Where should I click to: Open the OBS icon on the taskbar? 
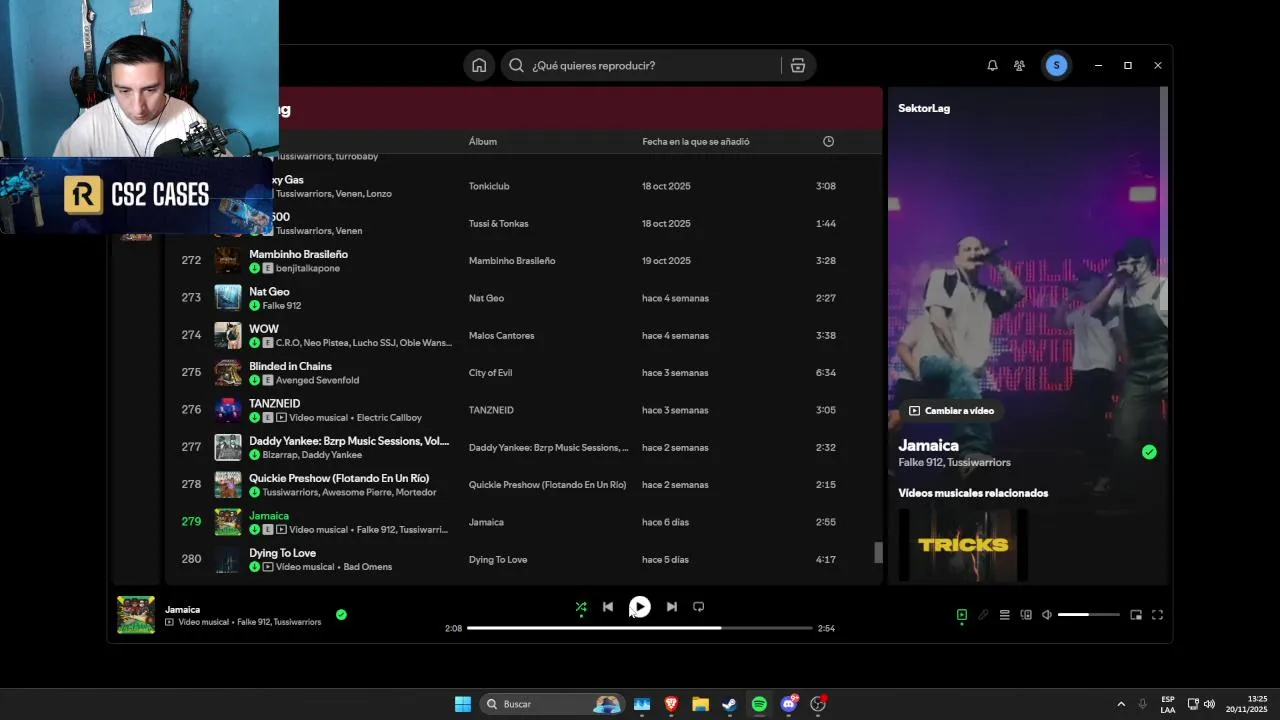(818, 704)
